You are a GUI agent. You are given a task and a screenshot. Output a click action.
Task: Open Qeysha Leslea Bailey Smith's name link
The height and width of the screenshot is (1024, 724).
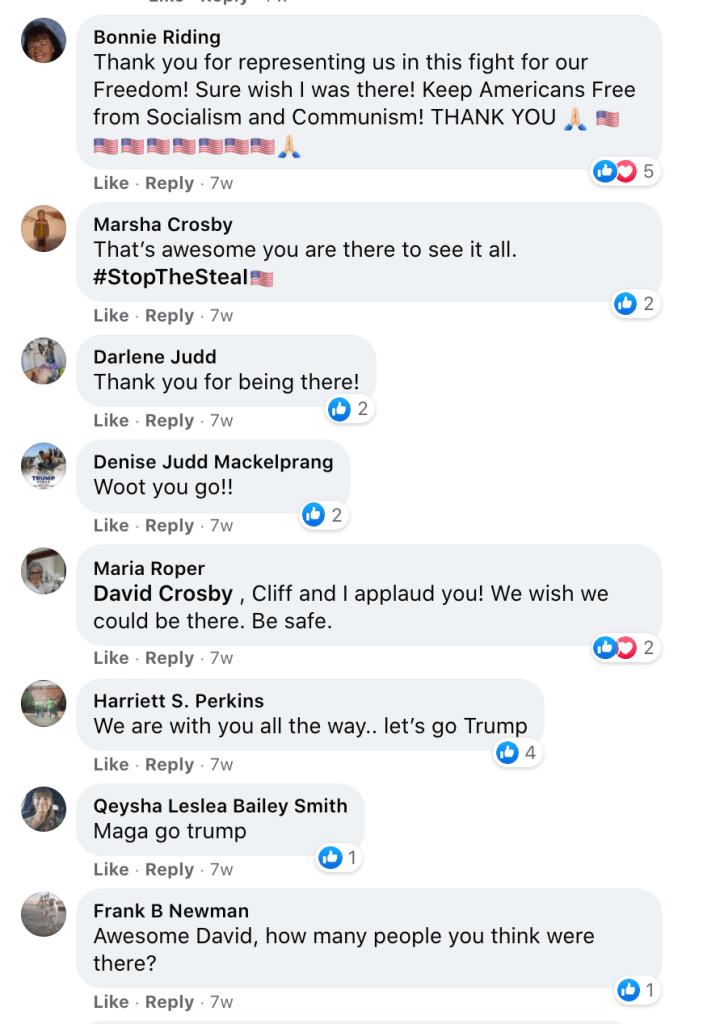[220, 806]
